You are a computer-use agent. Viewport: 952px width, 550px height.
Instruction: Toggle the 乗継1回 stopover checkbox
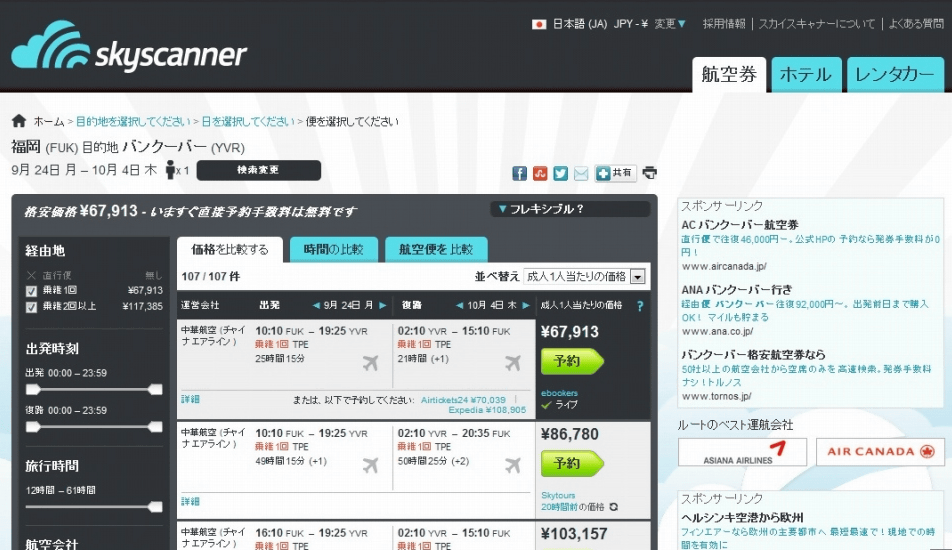click(x=32, y=291)
